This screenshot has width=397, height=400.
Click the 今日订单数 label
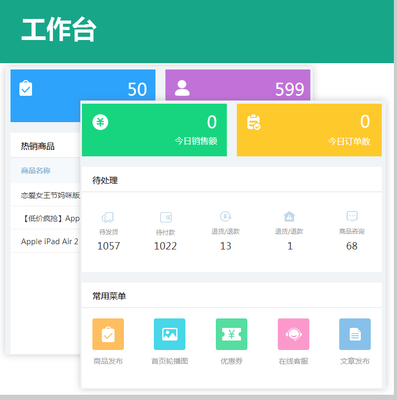[349, 141]
